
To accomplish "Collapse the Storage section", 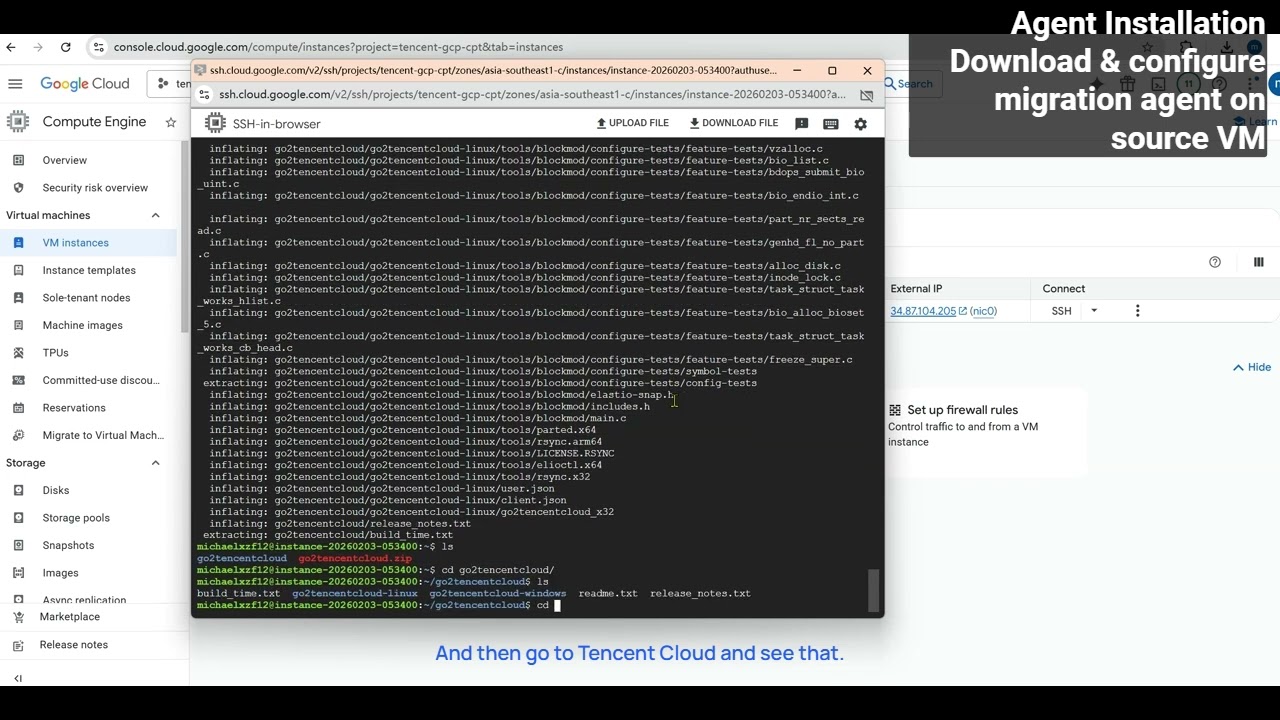I will pyautogui.click(x=155, y=463).
